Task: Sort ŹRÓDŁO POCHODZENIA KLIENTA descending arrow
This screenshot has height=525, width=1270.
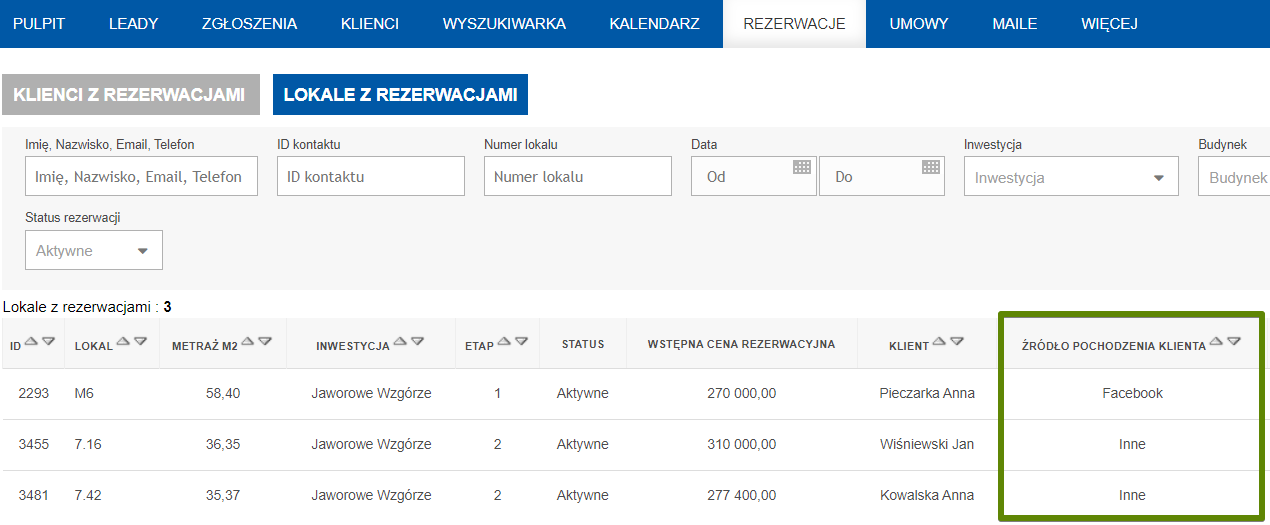Action: (x=1234, y=342)
